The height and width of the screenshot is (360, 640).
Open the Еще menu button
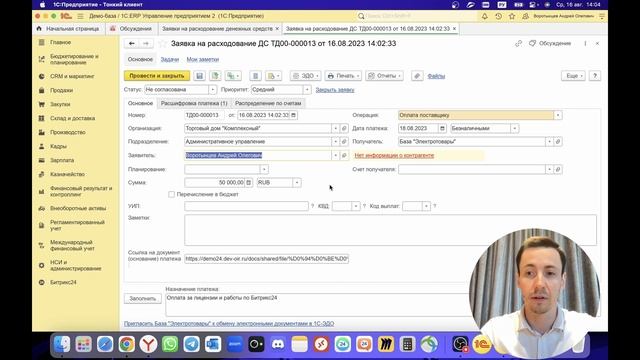pos(573,76)
